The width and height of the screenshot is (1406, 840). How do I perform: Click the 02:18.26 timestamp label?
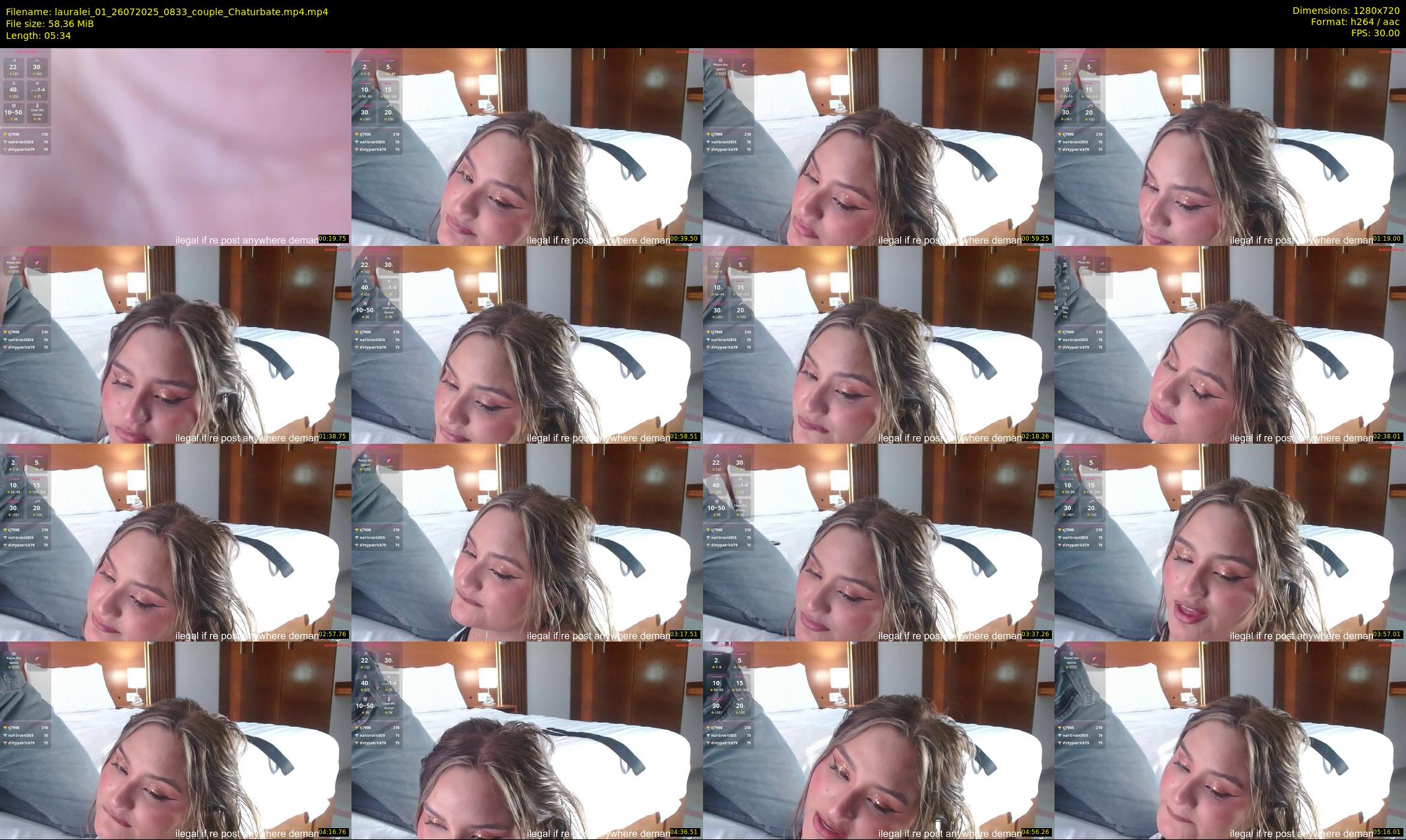click(1036, 436)
